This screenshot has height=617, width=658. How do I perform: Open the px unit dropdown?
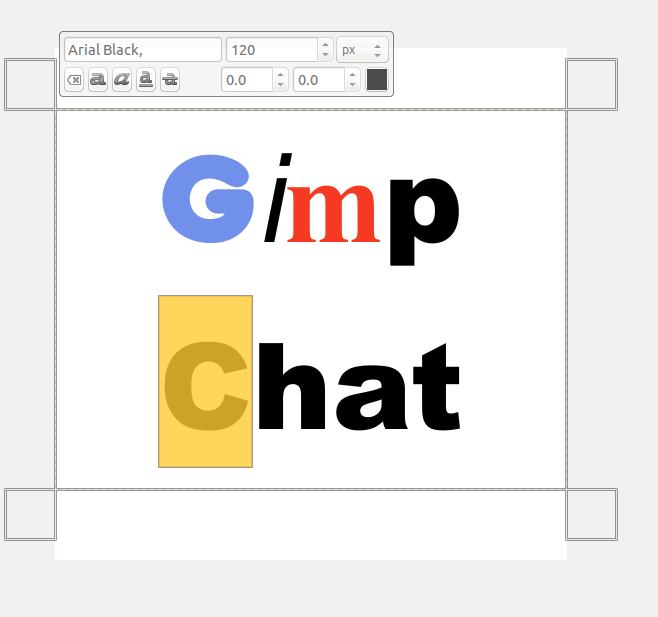click(x=362, y=50)
